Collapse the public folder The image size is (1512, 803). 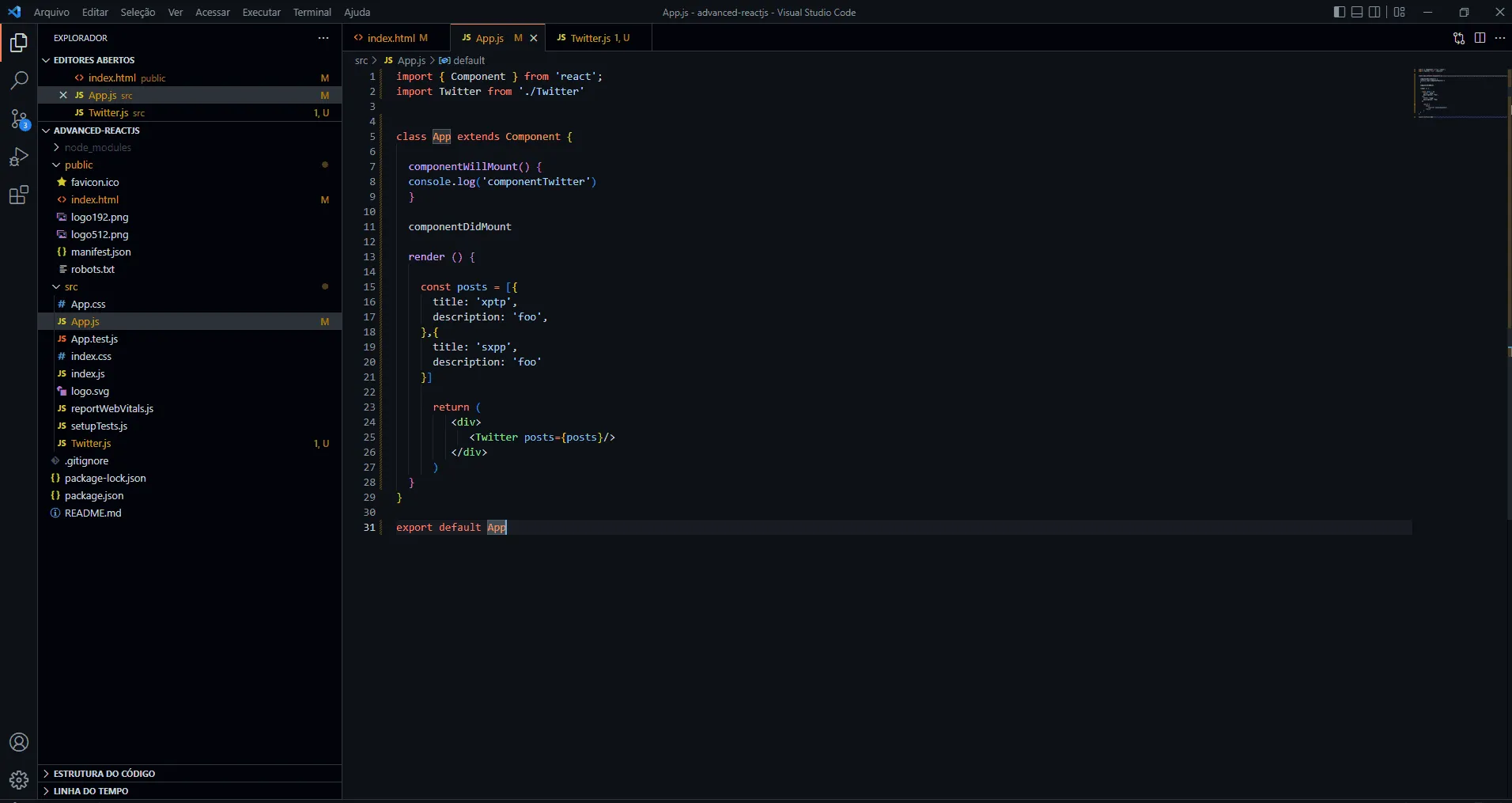[190, 165]
